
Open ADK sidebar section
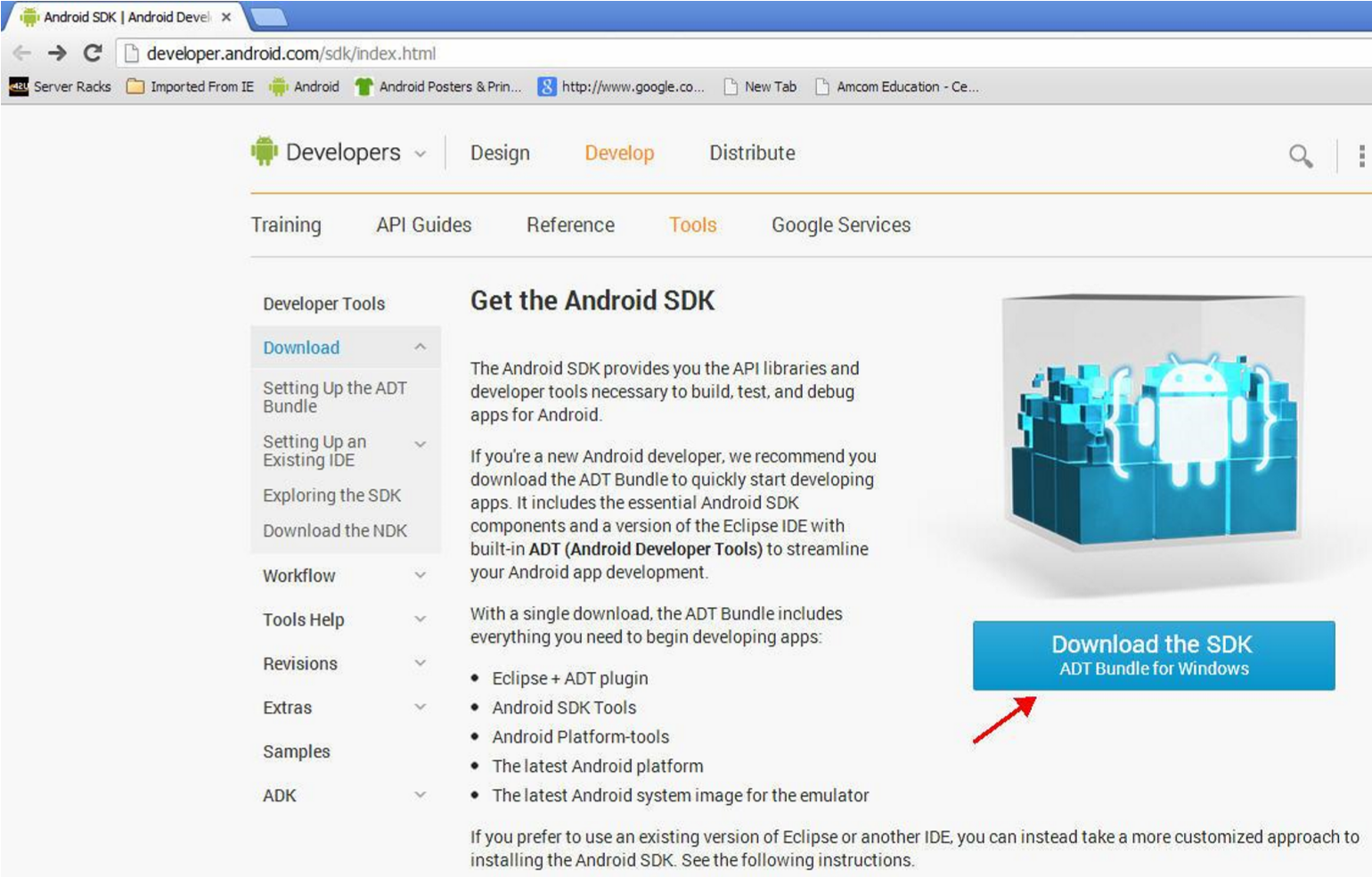[280, 796]
